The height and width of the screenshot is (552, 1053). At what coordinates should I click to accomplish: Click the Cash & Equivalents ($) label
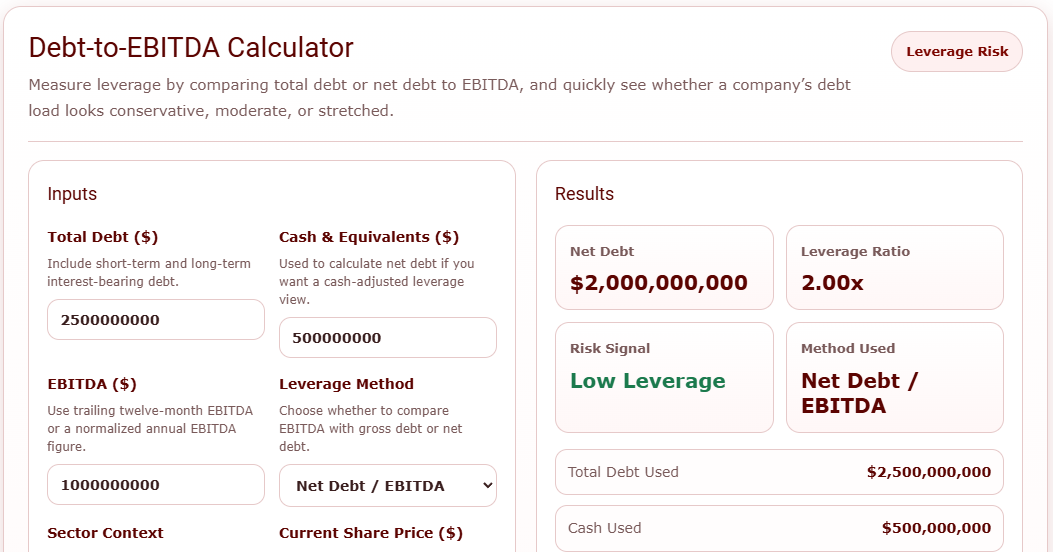pos(369,237)
